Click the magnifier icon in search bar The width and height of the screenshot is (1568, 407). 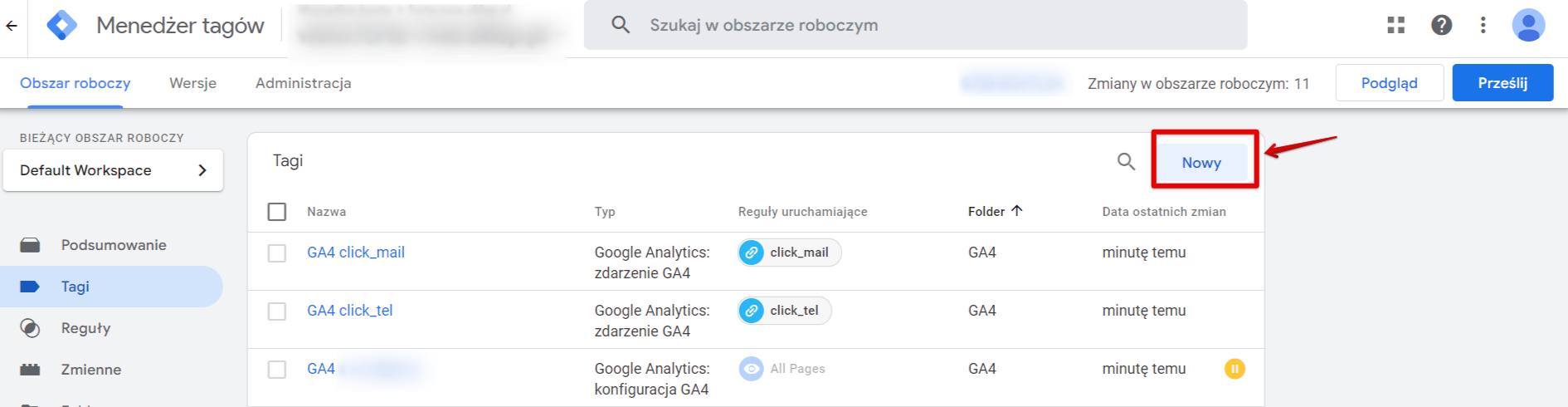click(621, 25)
